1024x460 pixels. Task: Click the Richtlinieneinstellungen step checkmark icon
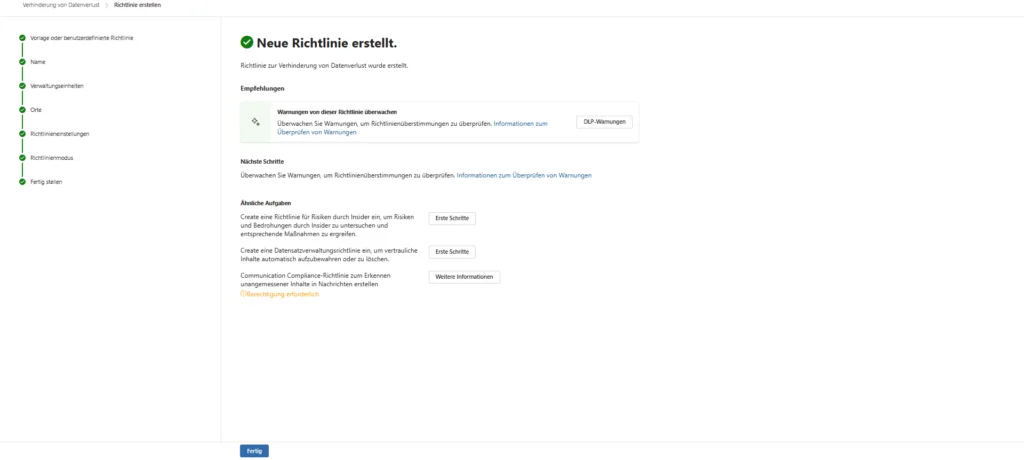pos(21,134)
